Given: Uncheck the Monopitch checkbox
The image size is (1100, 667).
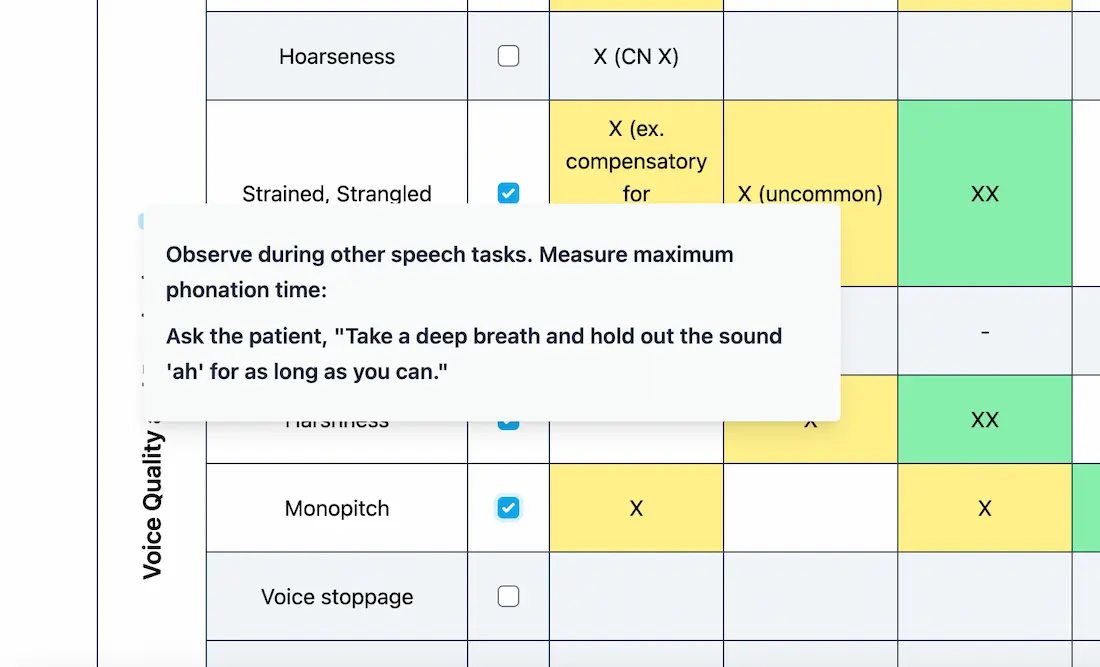Looking at the screenshot, I should pos(508,508).
